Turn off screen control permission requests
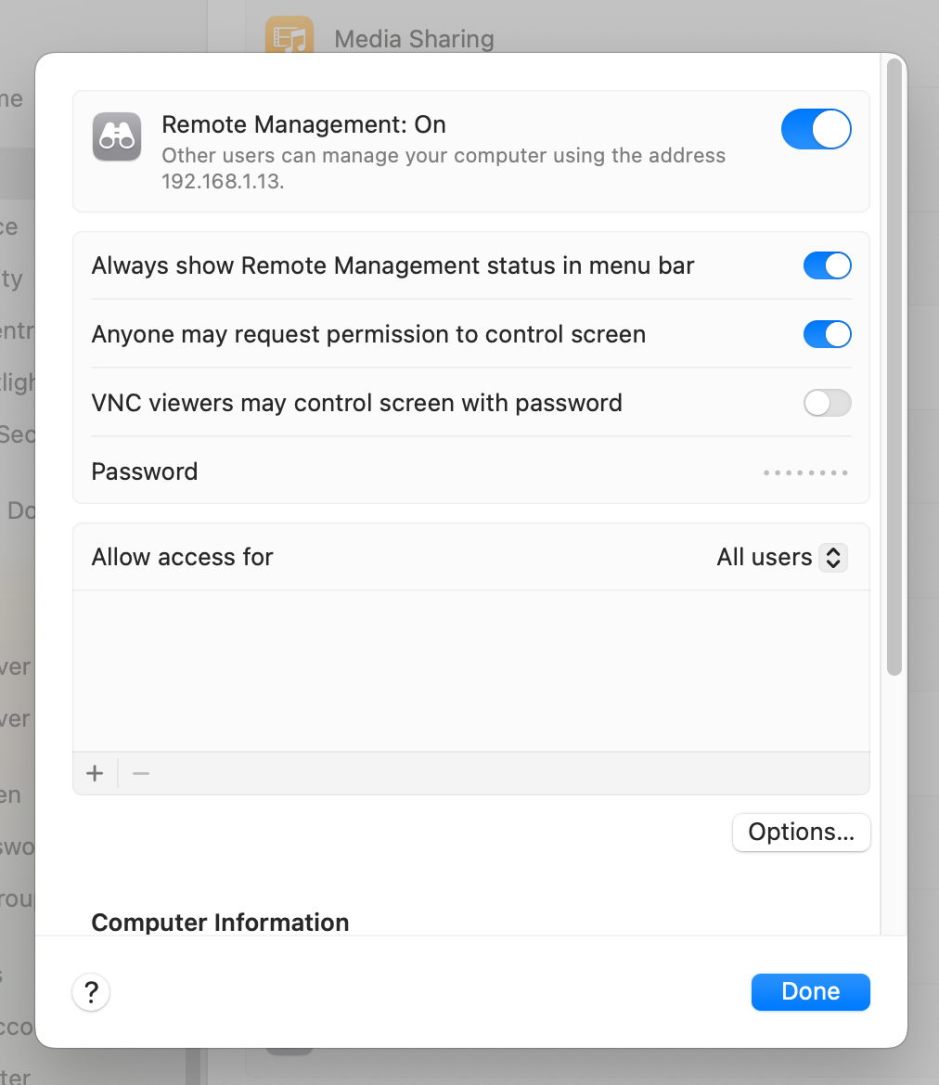This screenshot has width=939, height=1085. 827,334
